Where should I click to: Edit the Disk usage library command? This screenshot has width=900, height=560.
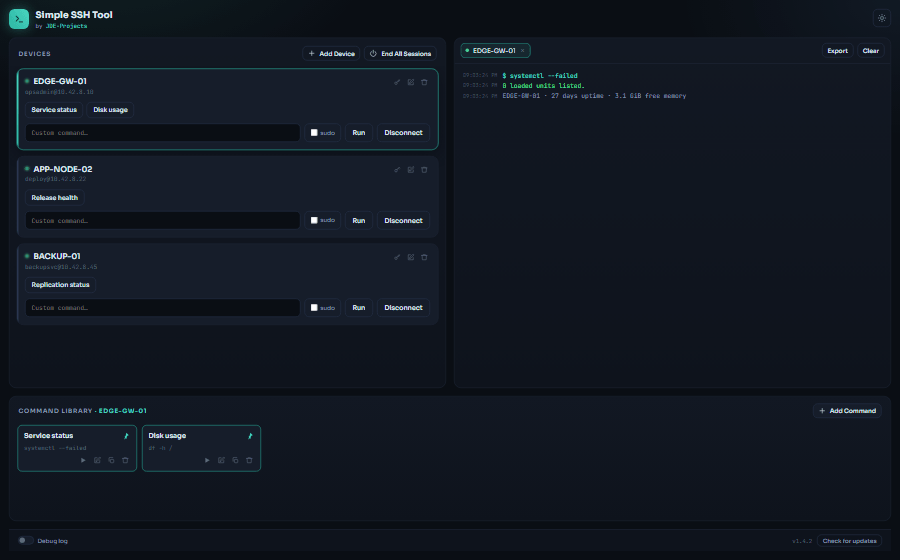(221, 460)
